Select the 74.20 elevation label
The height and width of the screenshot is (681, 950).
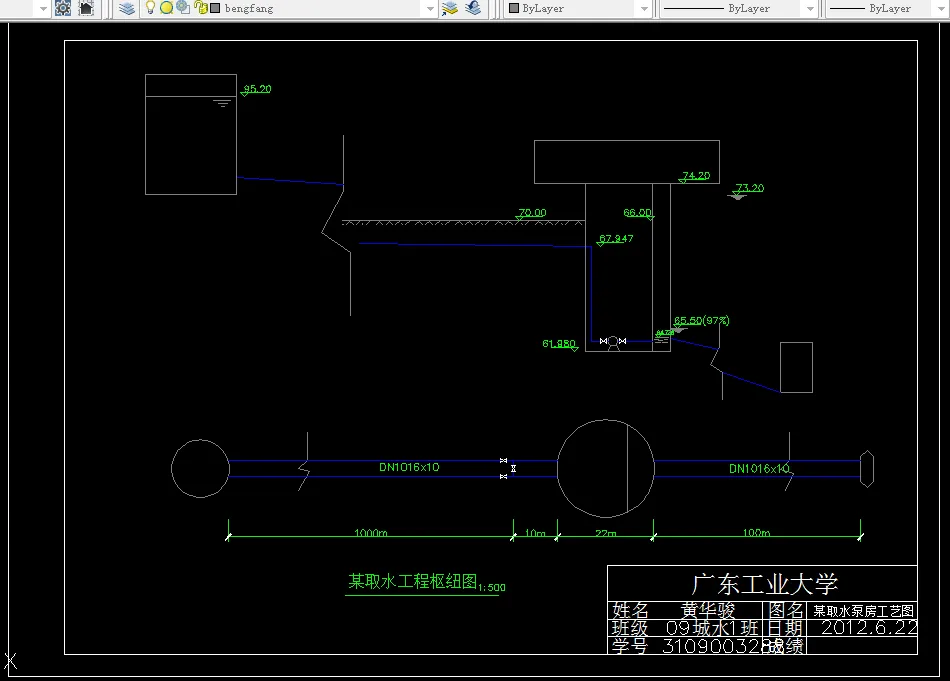pyautogui.click(x=696, y=176)
